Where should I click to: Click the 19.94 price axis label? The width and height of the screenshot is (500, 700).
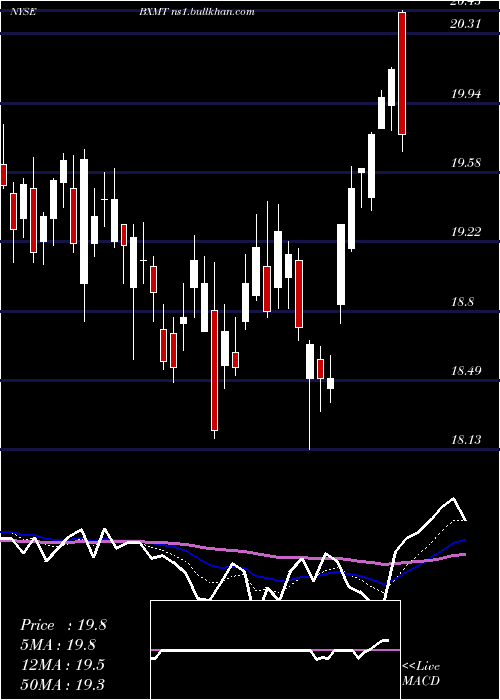click(466, 94)
